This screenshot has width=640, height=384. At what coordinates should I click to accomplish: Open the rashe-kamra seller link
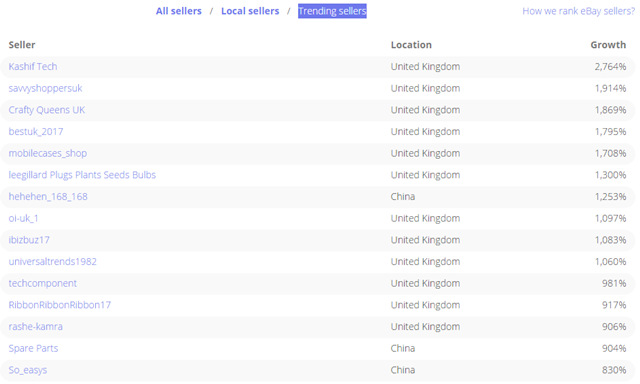coord(36,326)
